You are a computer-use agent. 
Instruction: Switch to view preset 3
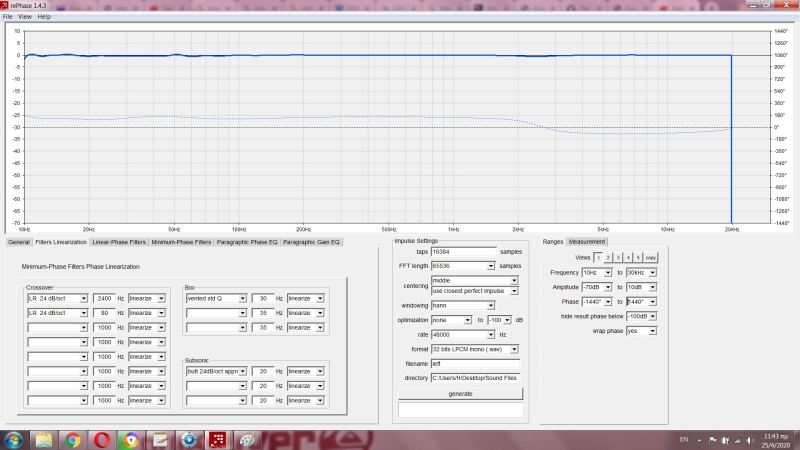coord(620,257)
